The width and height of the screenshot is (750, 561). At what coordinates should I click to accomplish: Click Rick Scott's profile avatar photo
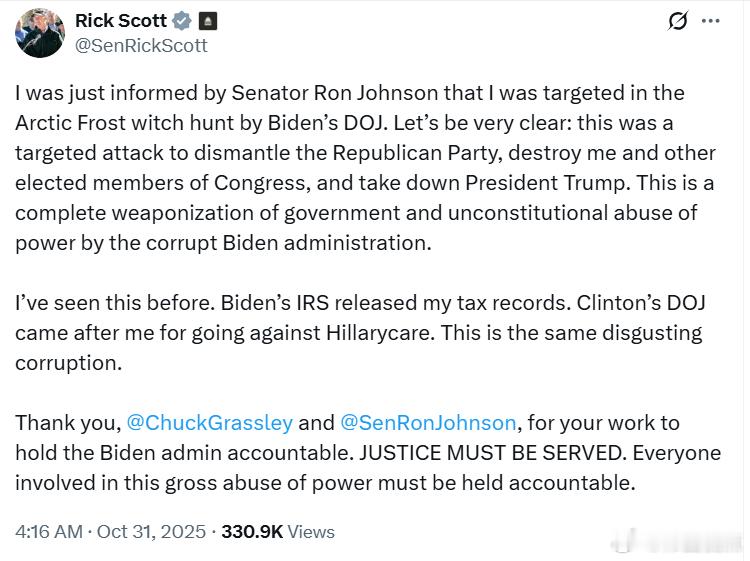pyautogui.click(x=40, y=32)
